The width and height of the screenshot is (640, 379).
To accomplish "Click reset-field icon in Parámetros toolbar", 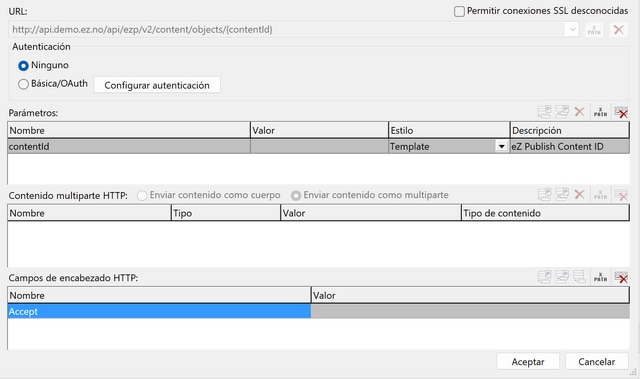I will pos(621,112).
